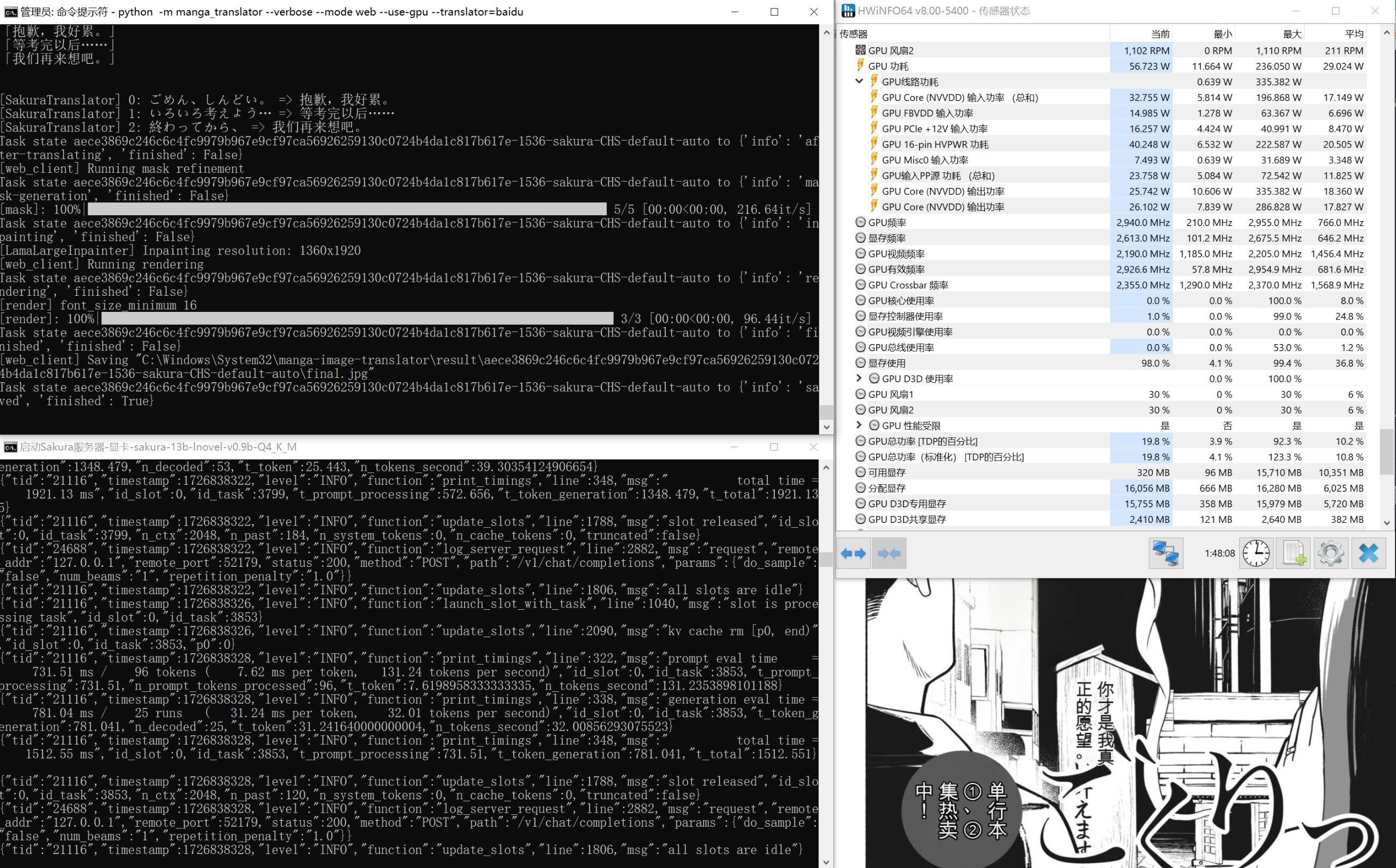This screenshot has width=1396, height=868.
Task: Open HWiNFO sensor settings gear icon
Action: (1330, 553)
